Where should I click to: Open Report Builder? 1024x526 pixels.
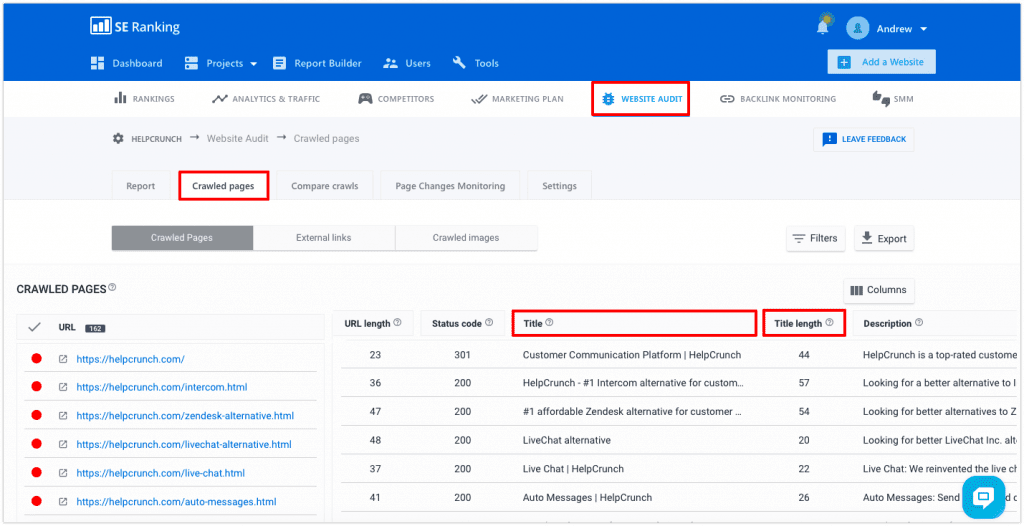point(317,63)
